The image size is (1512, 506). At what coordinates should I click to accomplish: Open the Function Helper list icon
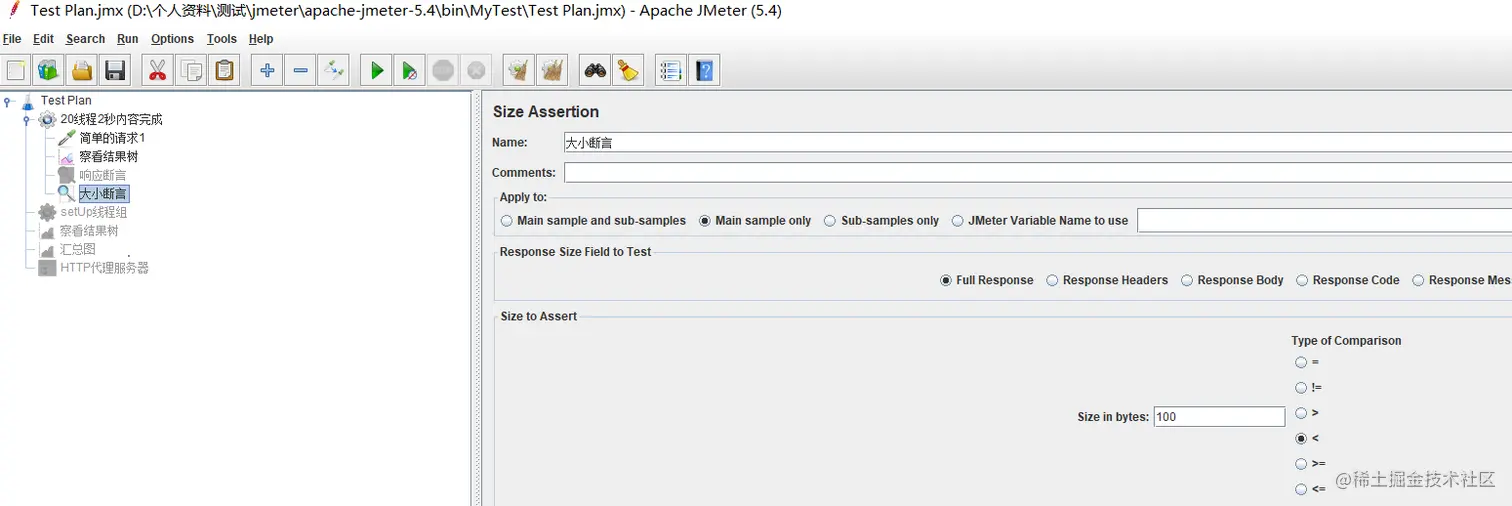click(670, 70)
